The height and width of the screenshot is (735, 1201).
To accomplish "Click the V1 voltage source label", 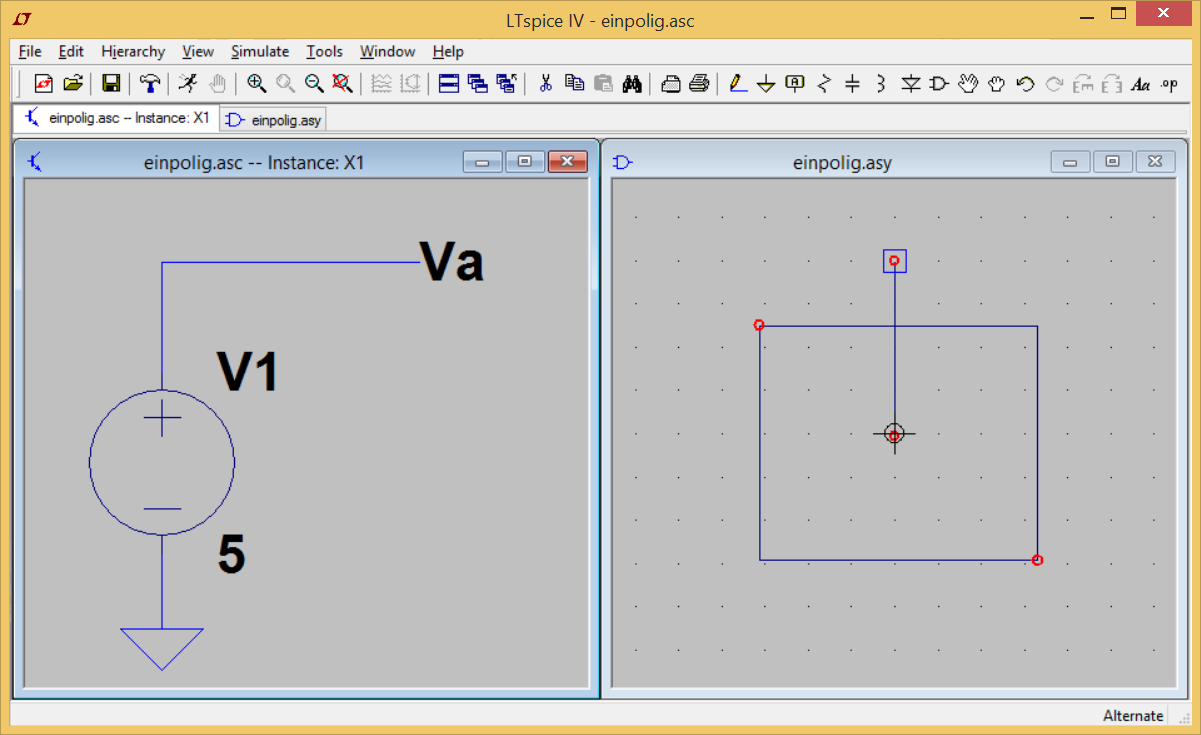I will tap(248, 372).
